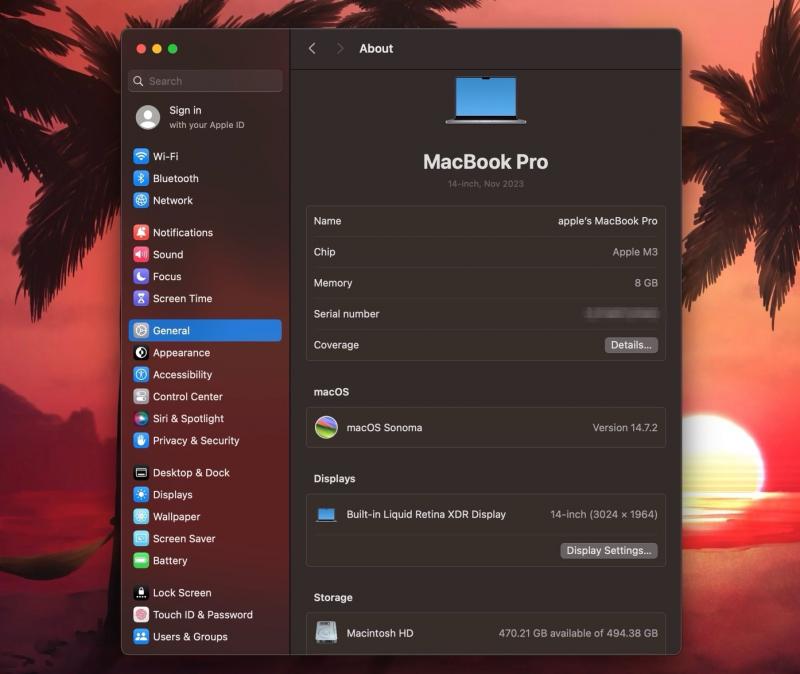Click the Built-in Liquid Retina XDR Display text
This screenshot has width=800, height=674.
coord(426,514)
